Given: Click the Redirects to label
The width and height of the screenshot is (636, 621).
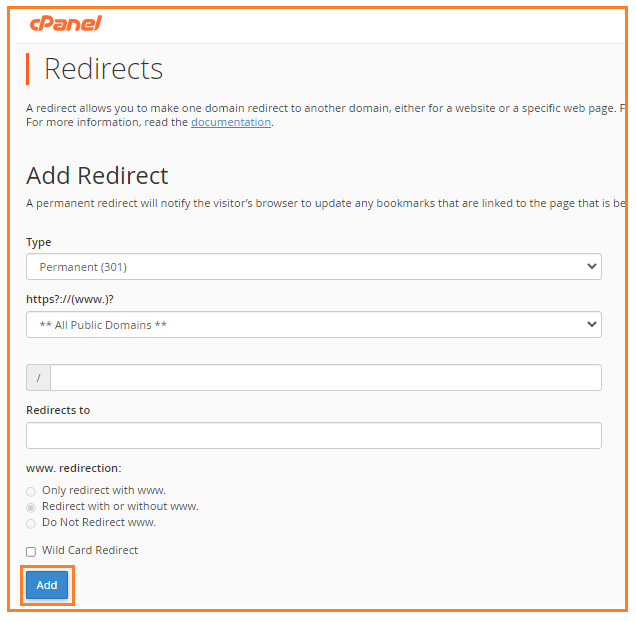Looking at the screenshot, I should click(x=58, y=410).
